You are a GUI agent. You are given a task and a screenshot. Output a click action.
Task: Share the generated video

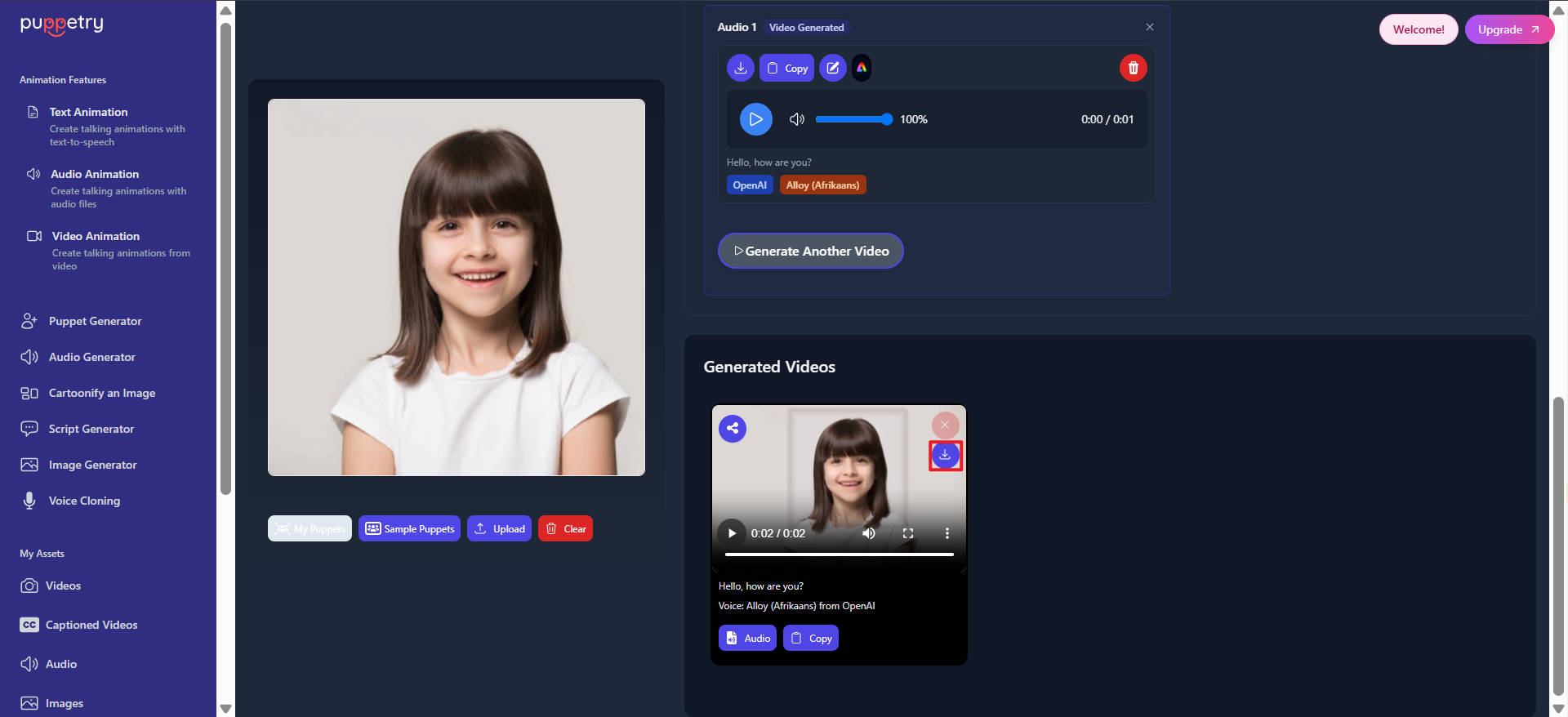coord(733,428)
